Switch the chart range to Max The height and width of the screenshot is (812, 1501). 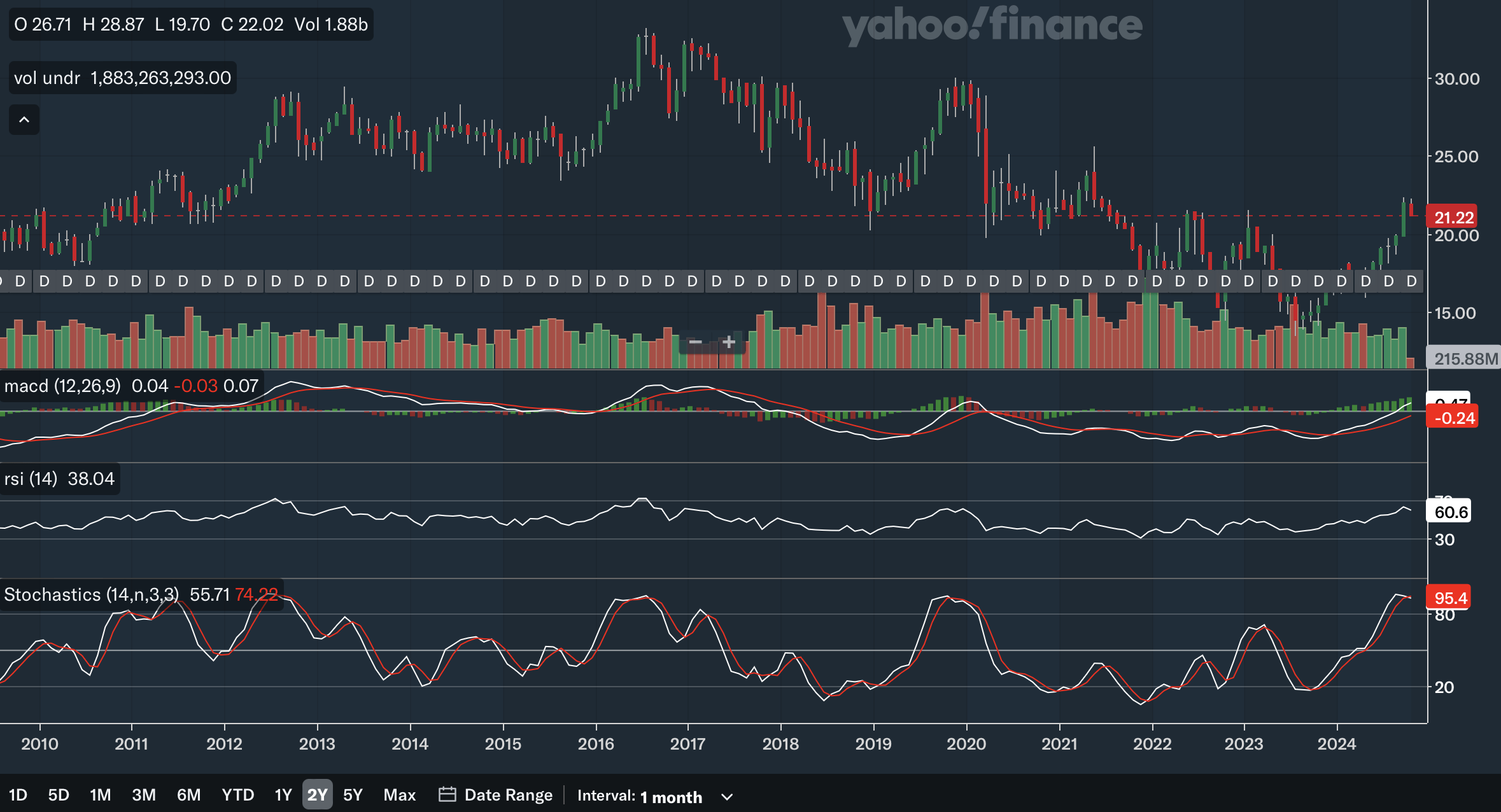click(x=399, y=795)
